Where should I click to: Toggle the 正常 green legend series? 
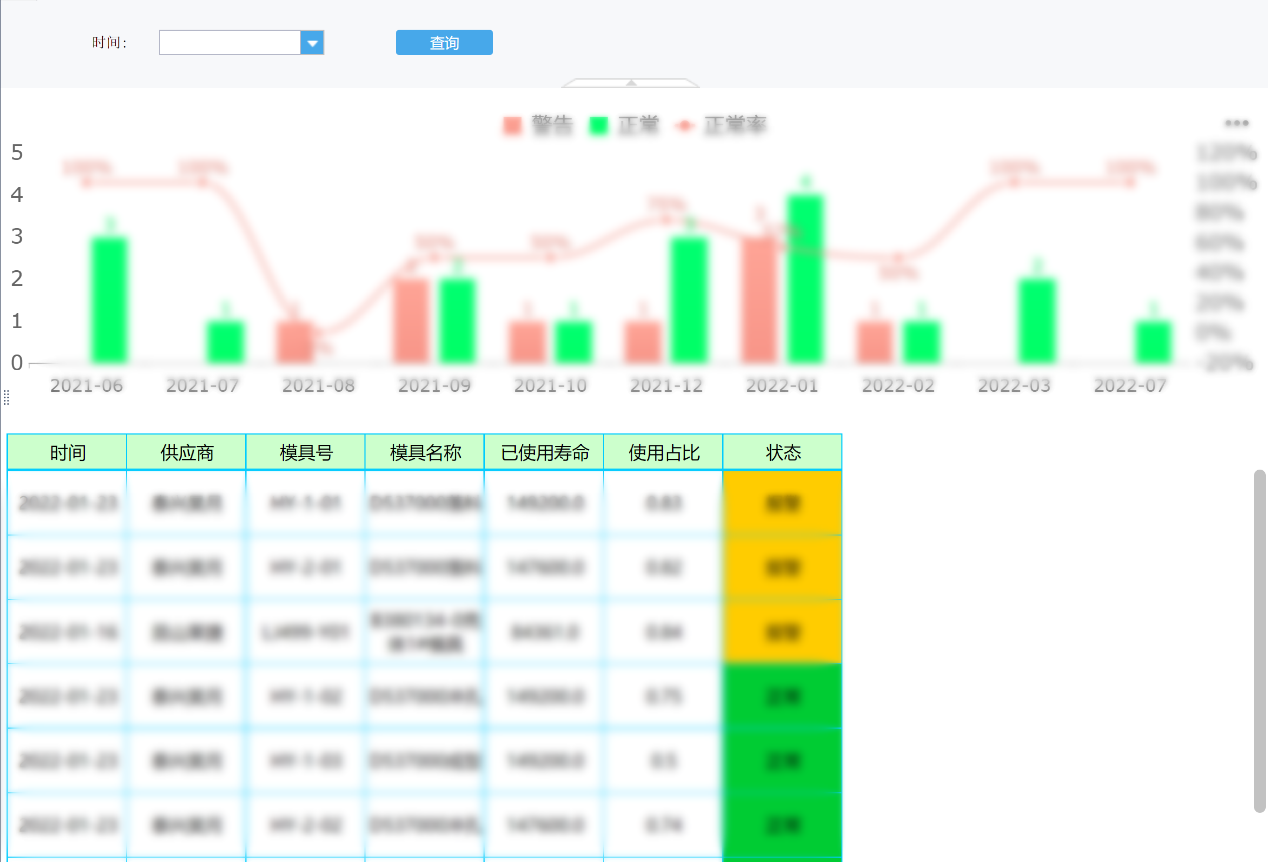(x=624, y=126)
